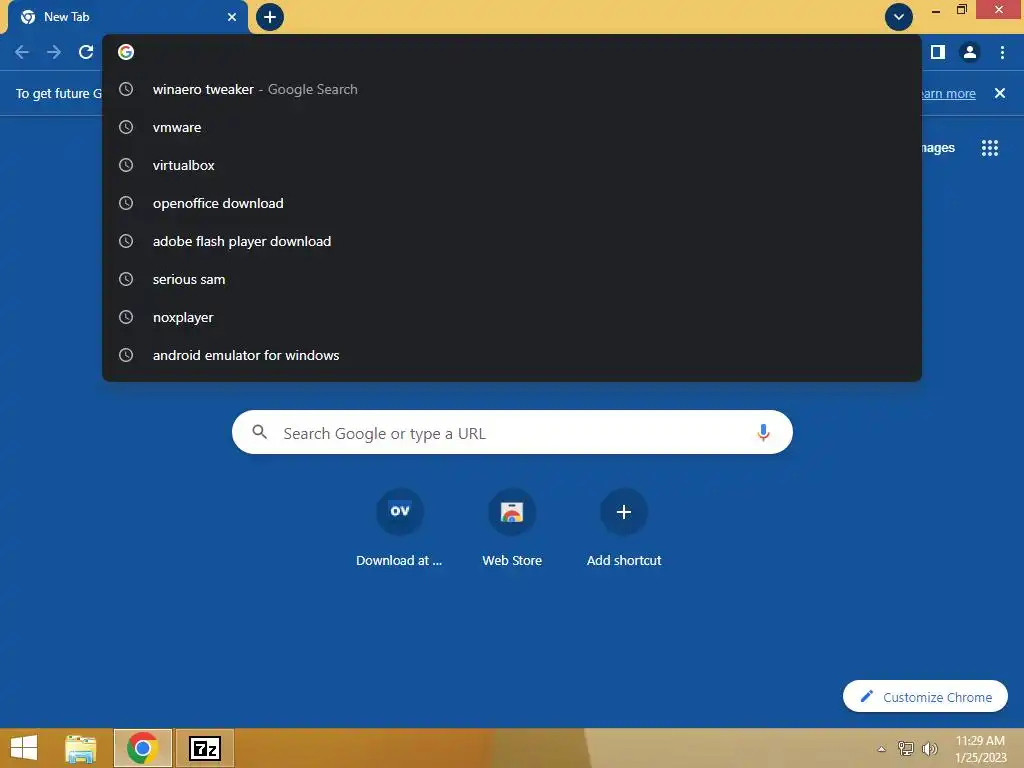Click the Google G icon in omnibox

126,52
